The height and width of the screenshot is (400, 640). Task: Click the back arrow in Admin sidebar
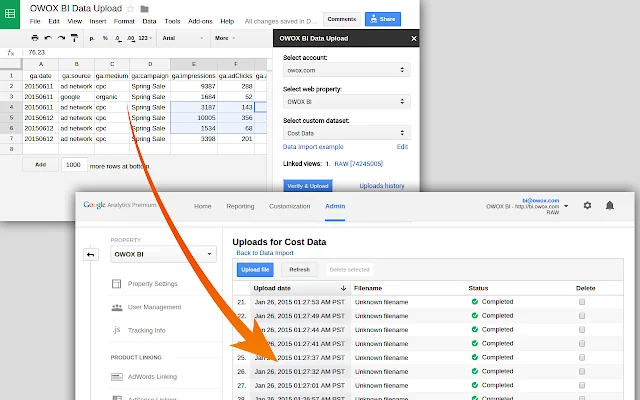pyautogui.click(x=90, y=254)
